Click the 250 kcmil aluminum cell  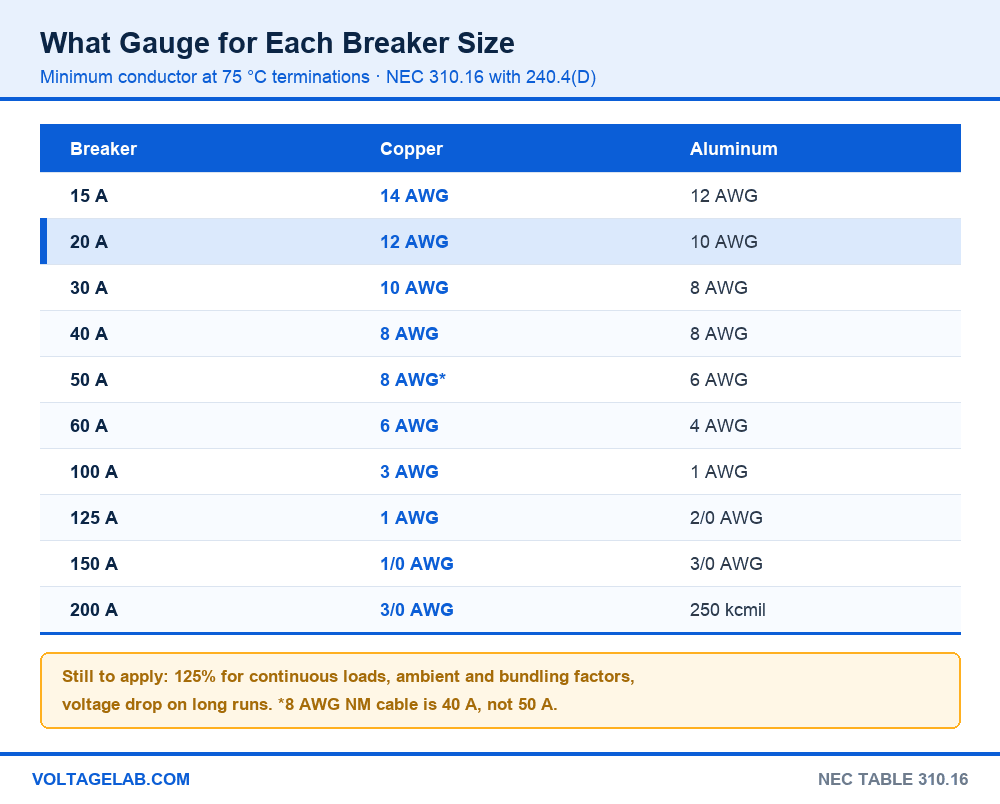pyautogui.click(x=728, y=610)
